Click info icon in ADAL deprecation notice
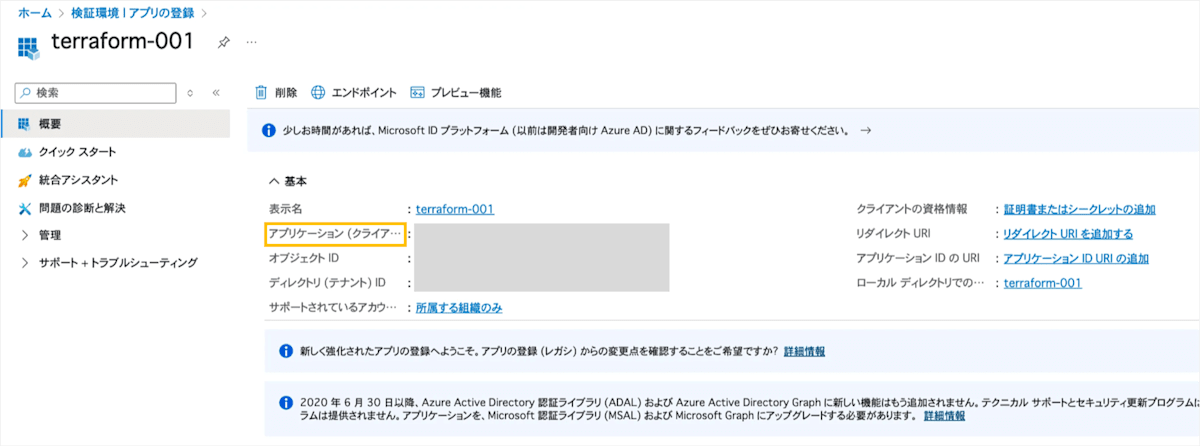1200x446 pixels. click(285, 402)
